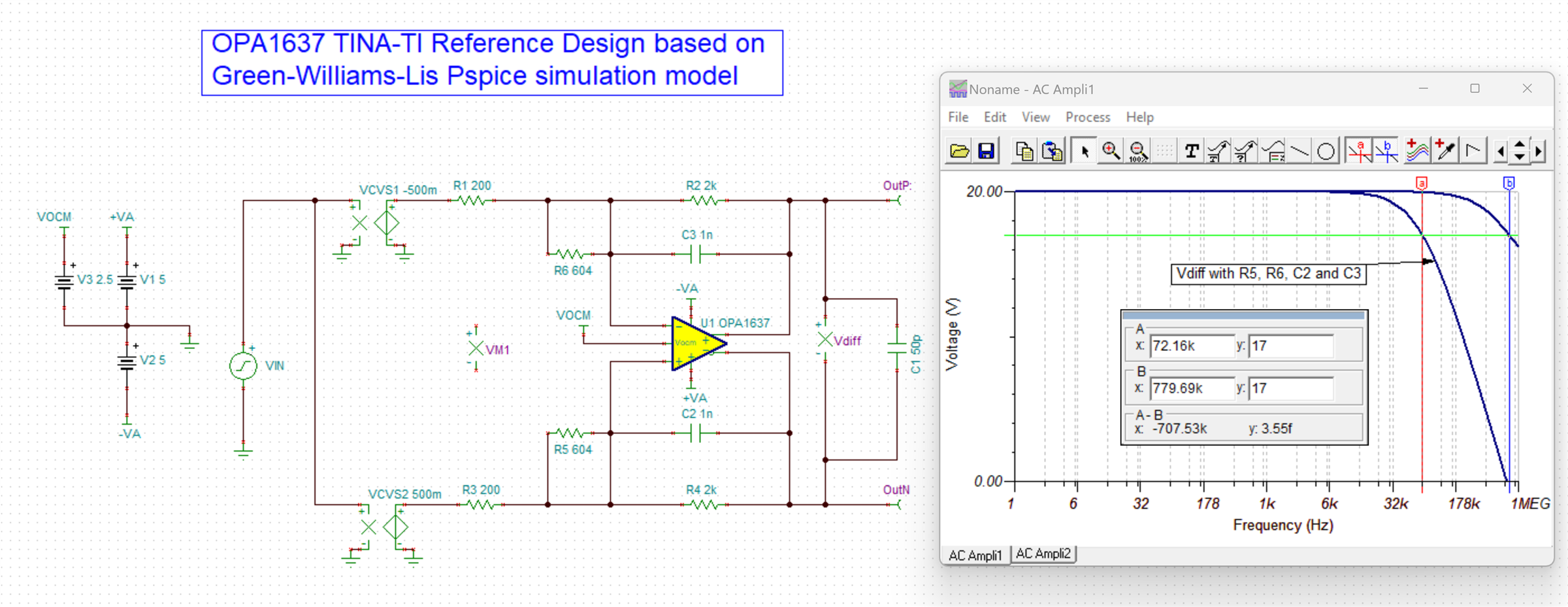Click the Frequency (Hz) axis label

tap(1282, 525)
